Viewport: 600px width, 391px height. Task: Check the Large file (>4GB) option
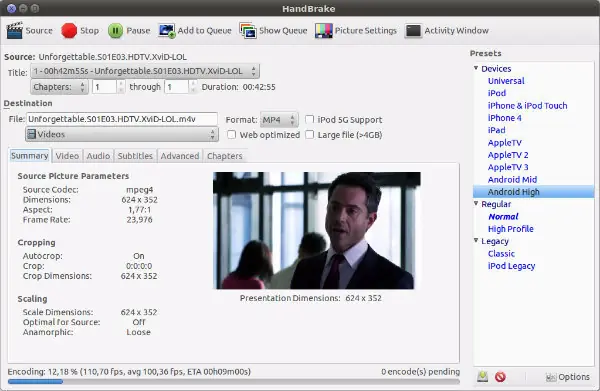click(x=310, y=134)
